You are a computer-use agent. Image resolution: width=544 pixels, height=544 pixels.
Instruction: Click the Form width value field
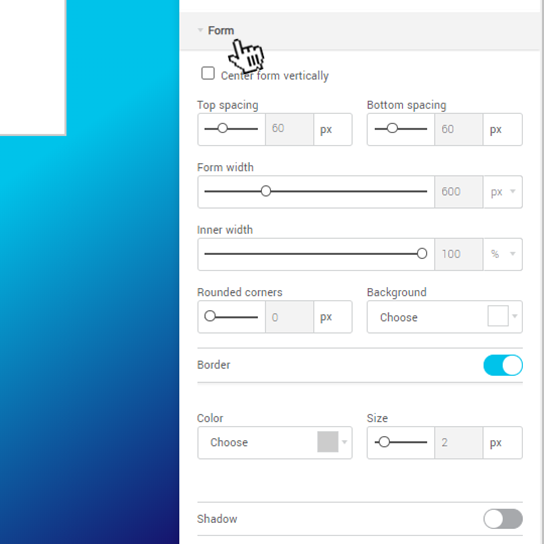click(459, 192)
